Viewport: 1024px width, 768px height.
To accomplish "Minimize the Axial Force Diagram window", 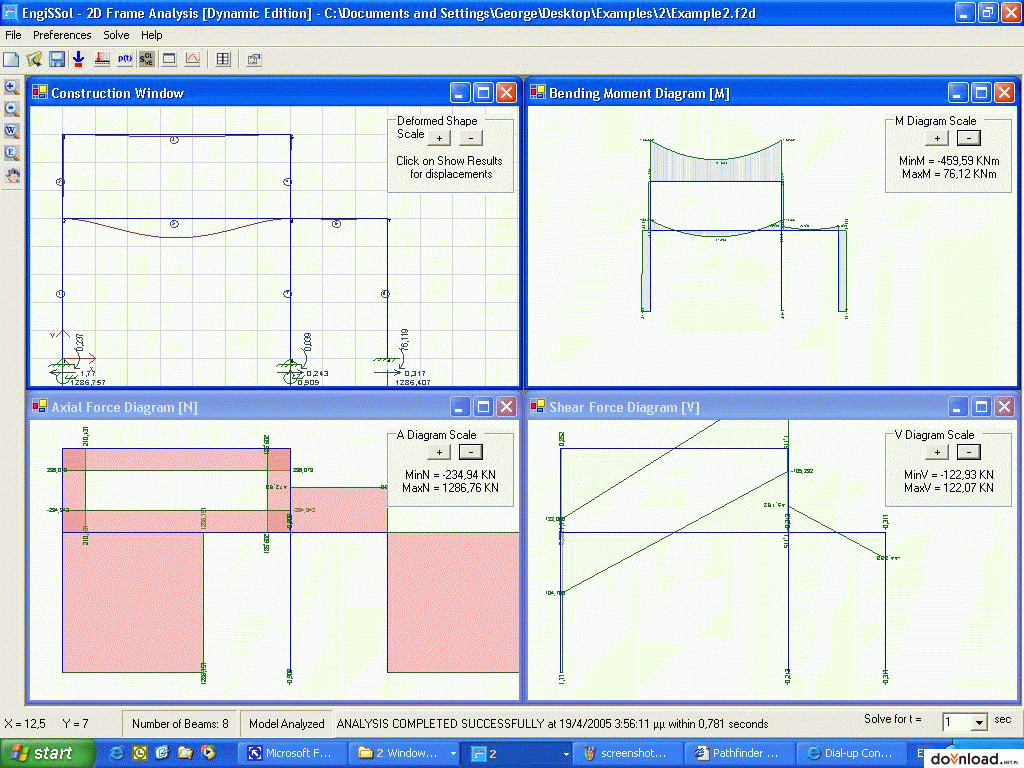I will click(460, 407).
